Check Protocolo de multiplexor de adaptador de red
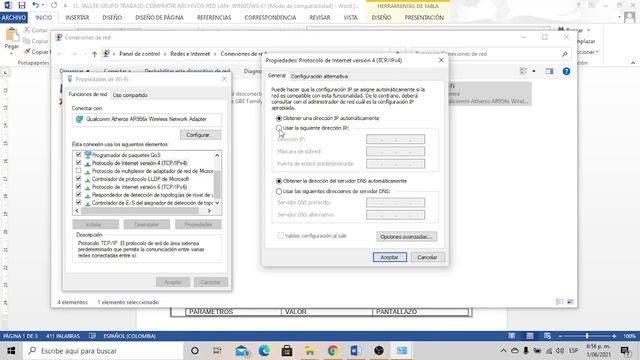Image resolution: width=640 pixels, height=360 pixels. (78, 171)
